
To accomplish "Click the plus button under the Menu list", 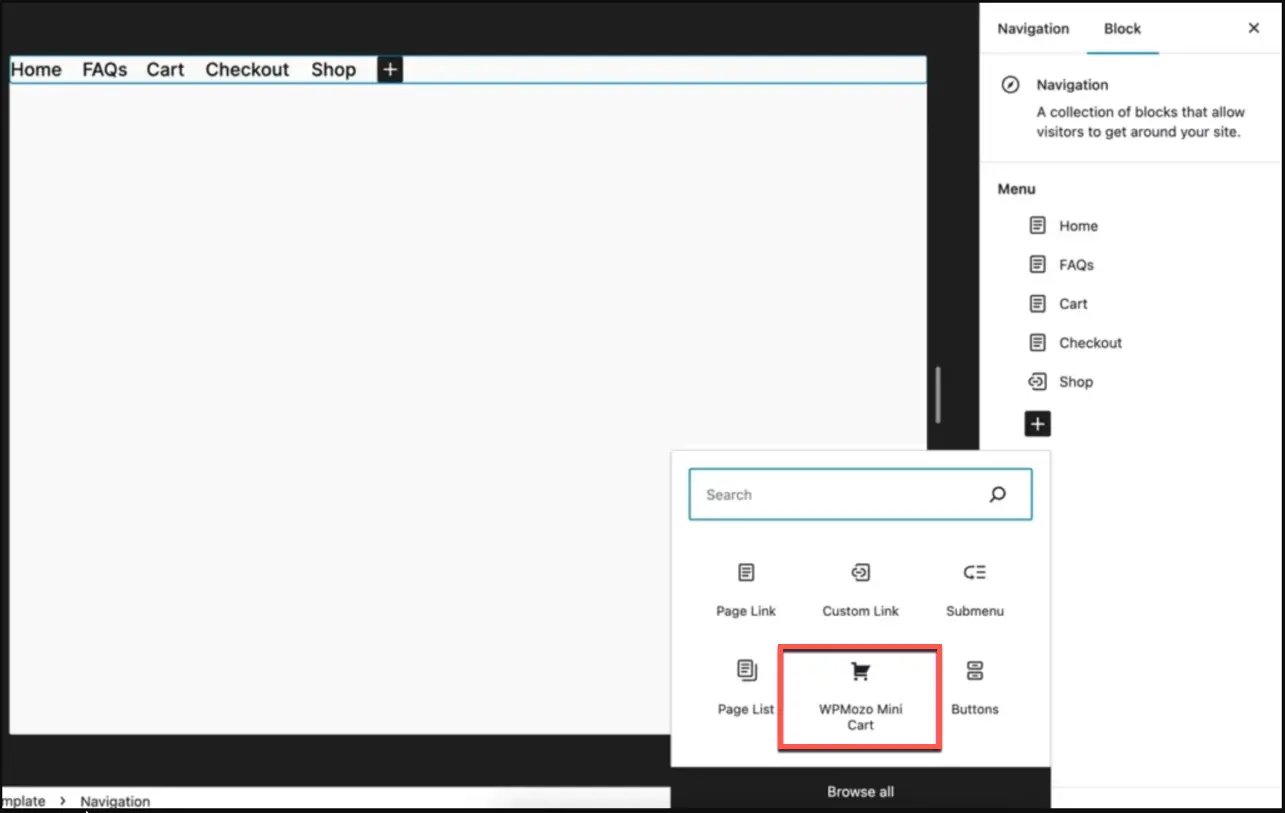I will (1037, 424).
